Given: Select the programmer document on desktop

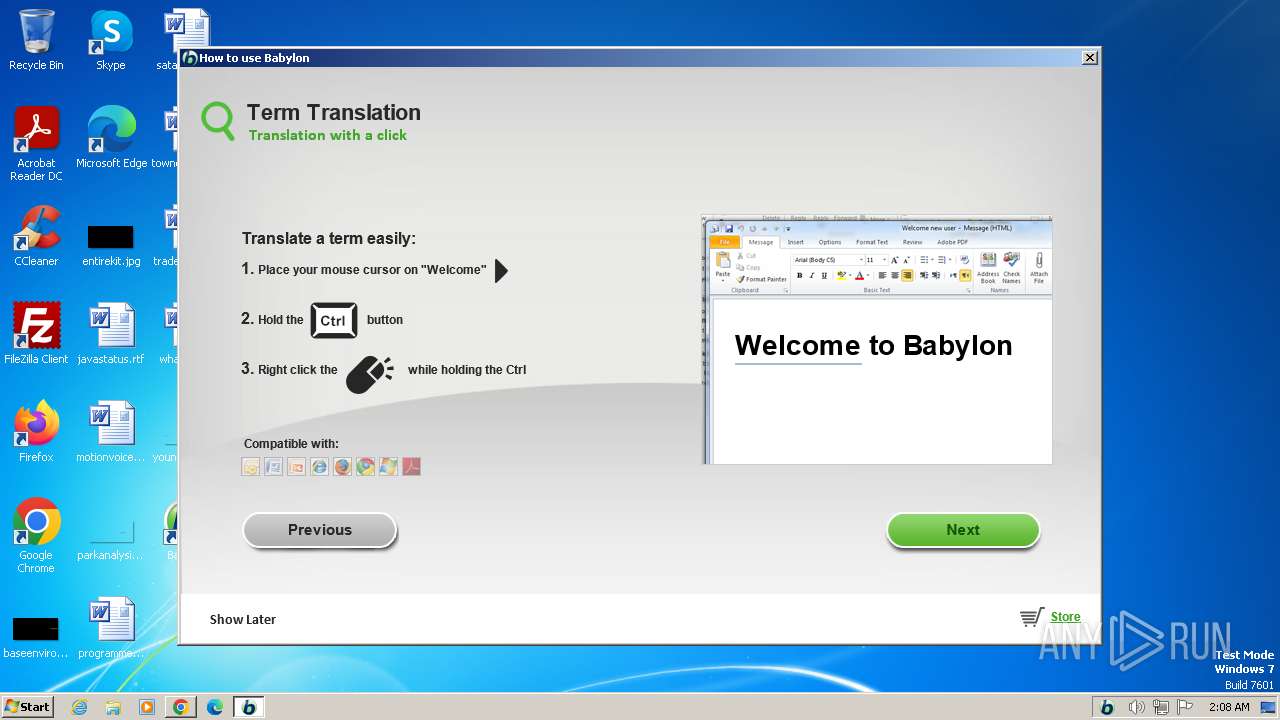Looking at the screenshot, I should (111, 628).
